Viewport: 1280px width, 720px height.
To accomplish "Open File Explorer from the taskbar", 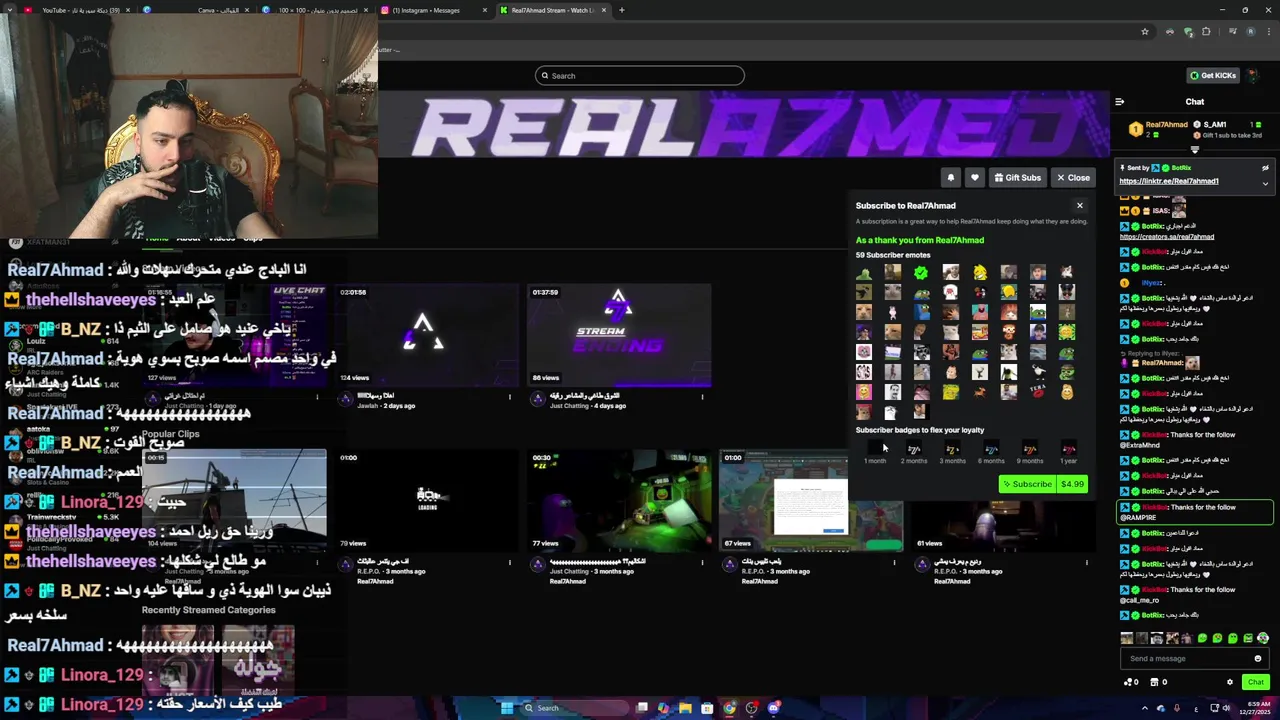I will click(x=685, y=708).
